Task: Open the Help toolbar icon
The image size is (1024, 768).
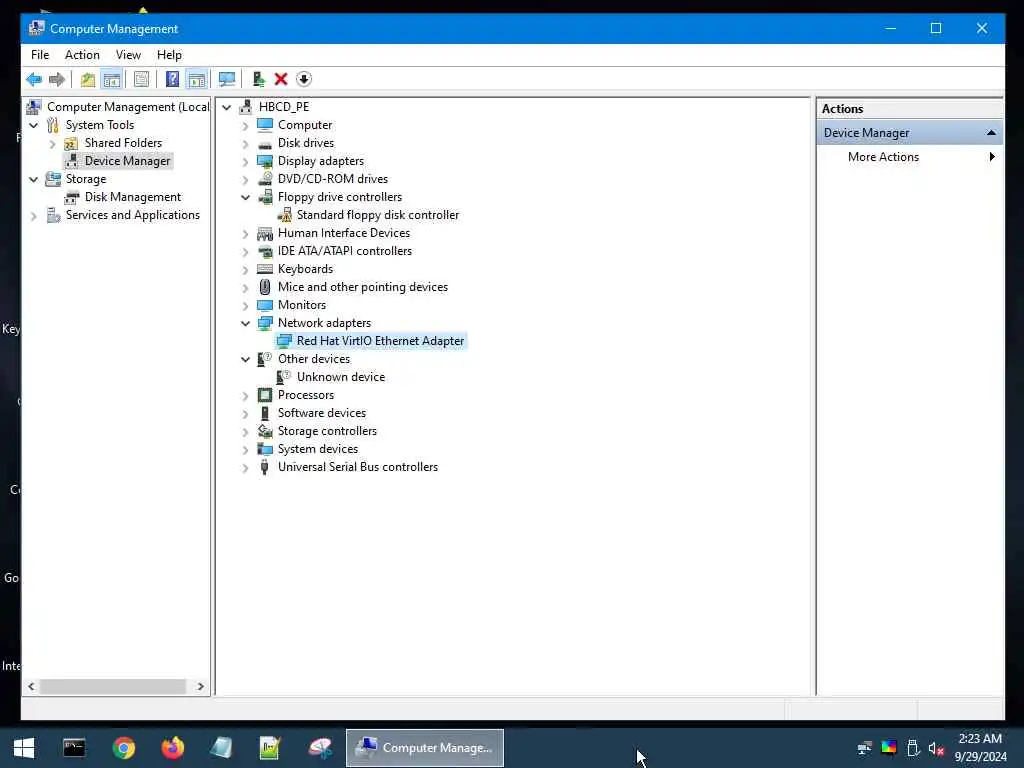Action: (172, 80)
